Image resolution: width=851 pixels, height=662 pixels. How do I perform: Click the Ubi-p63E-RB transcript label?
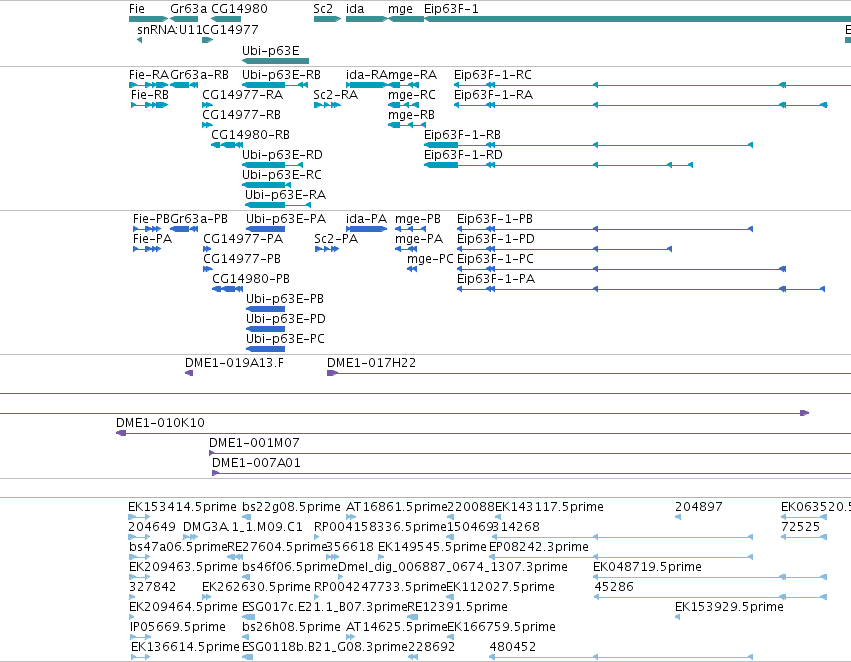281,74
